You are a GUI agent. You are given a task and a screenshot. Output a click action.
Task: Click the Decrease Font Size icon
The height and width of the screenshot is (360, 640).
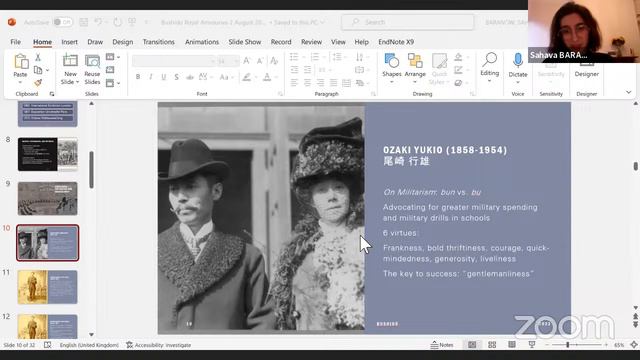click(260, 61)
